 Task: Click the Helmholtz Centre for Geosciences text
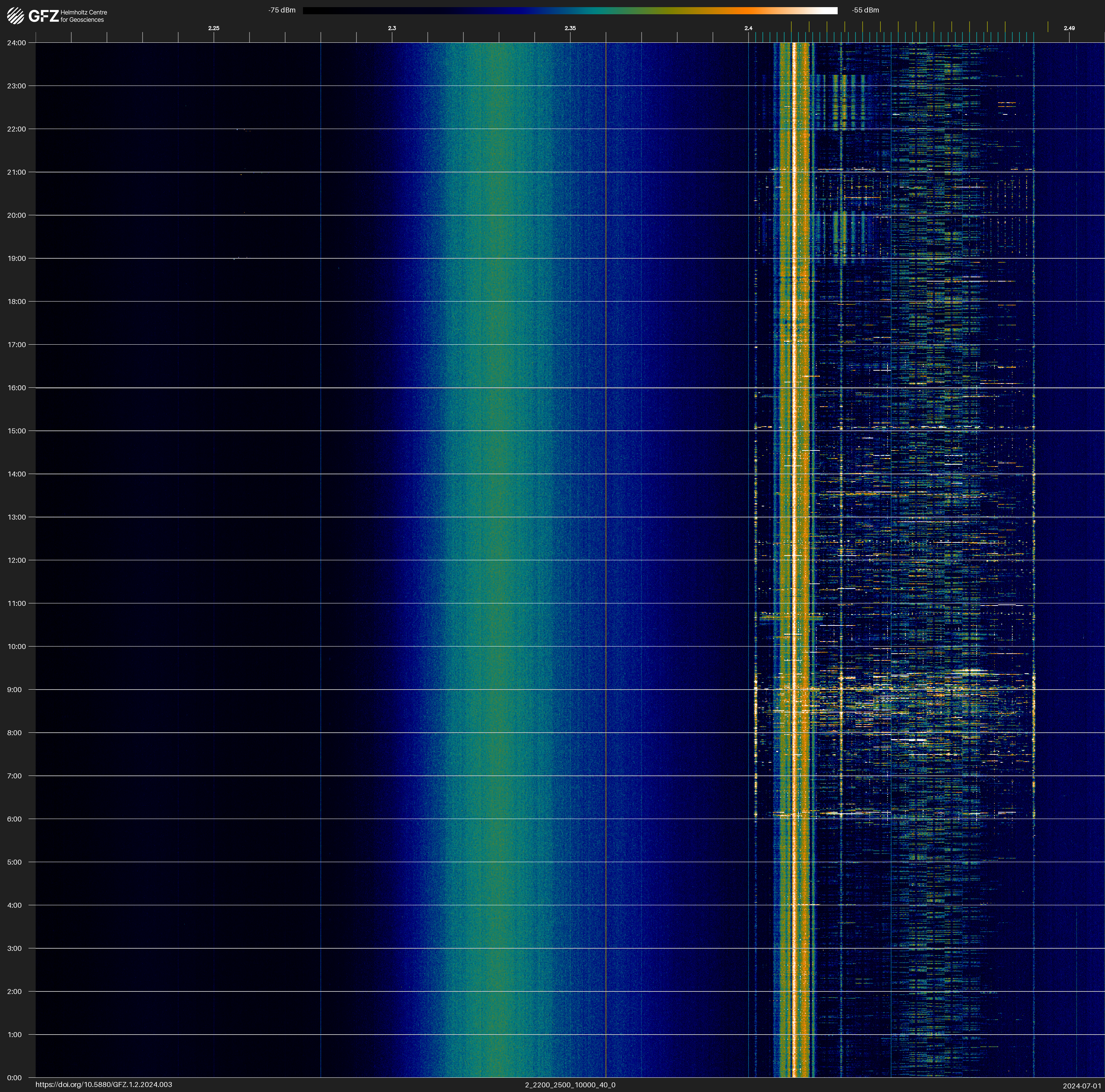coord(83,16)
